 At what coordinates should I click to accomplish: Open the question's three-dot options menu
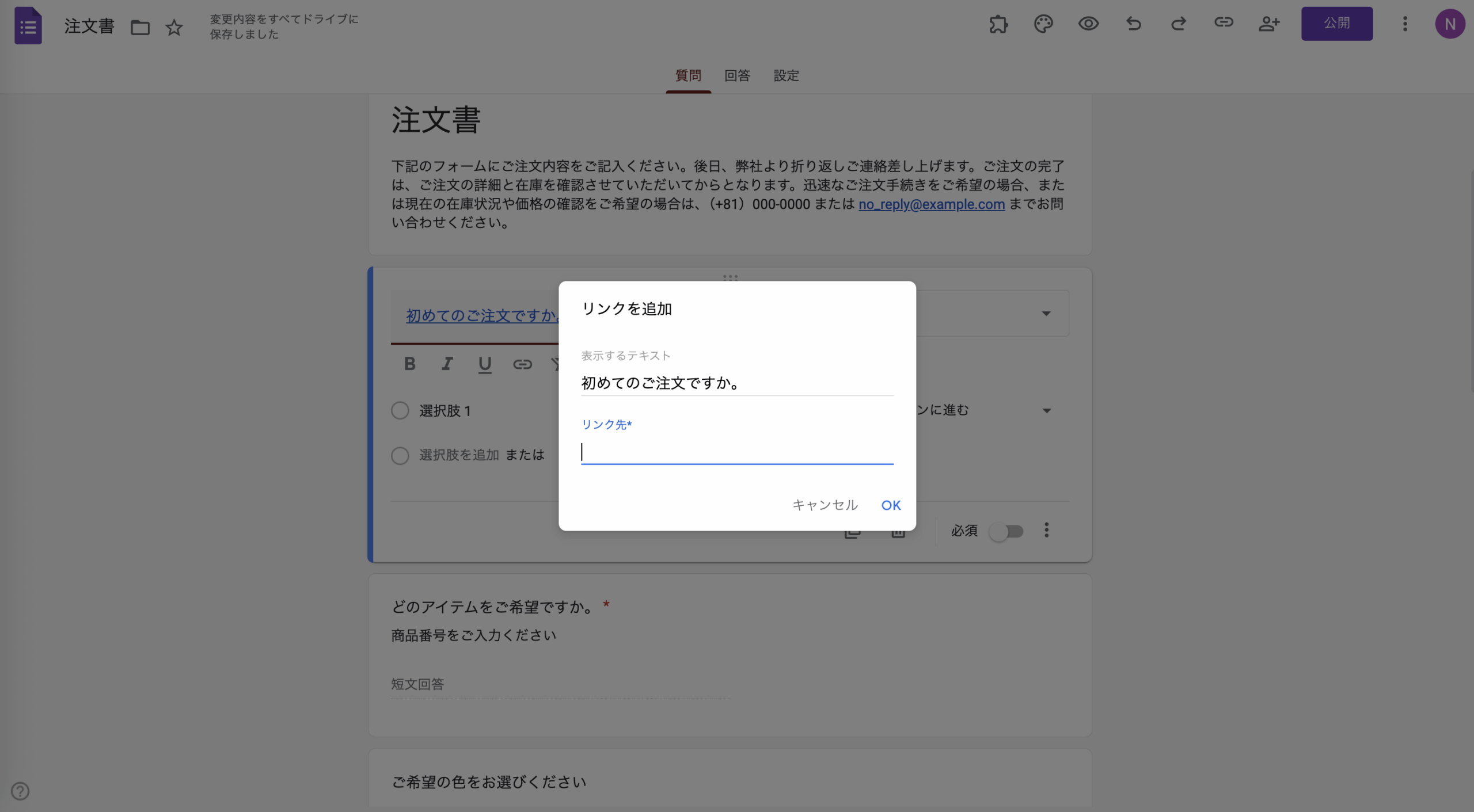click(1046, 531)
